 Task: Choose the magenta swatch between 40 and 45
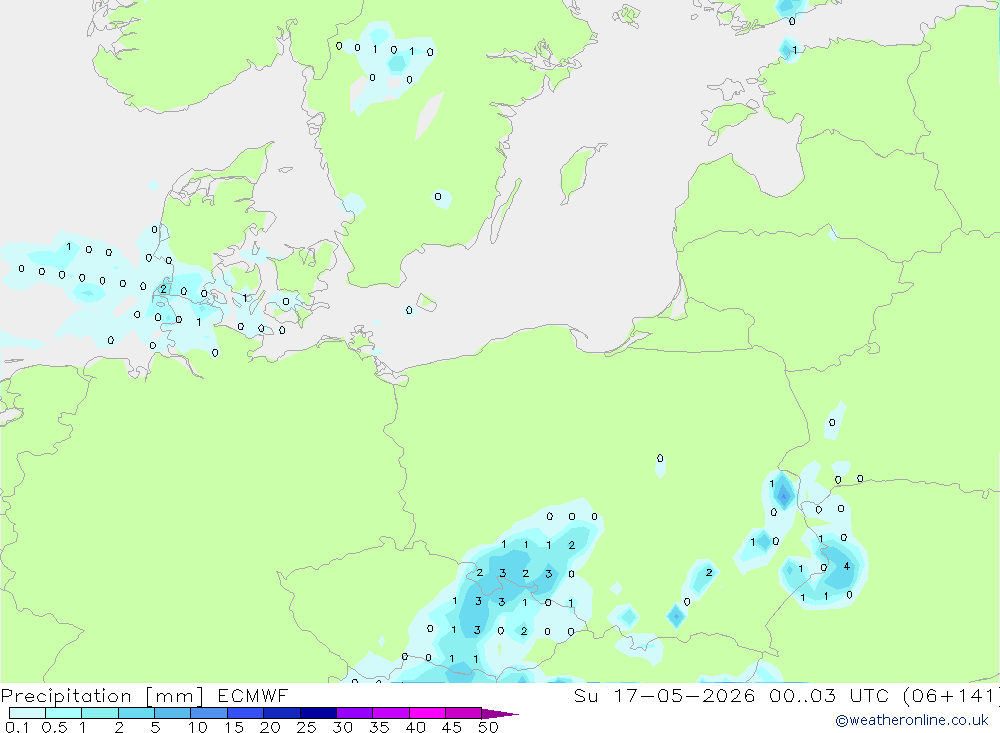pyautogui.click(x=427, y=713)
